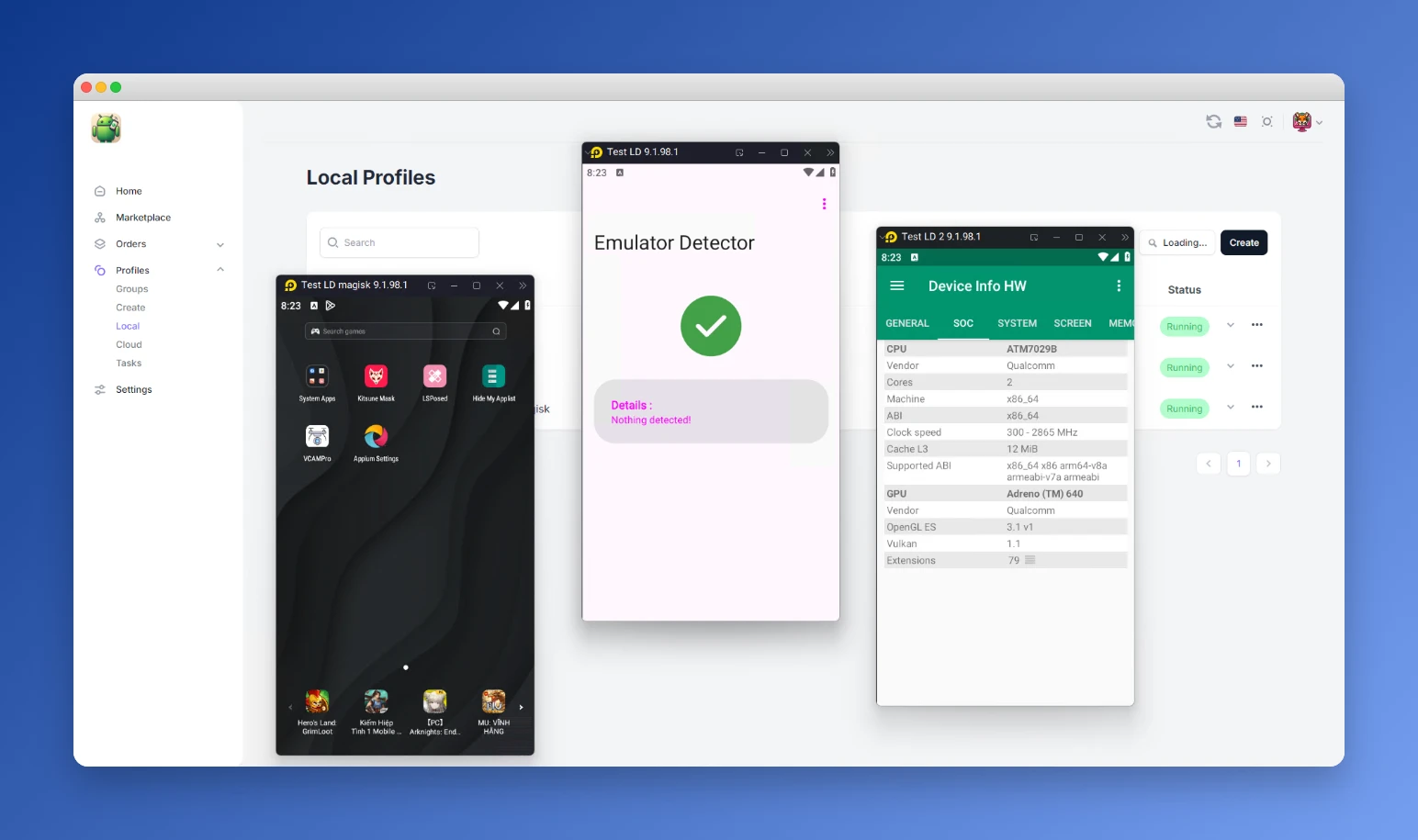Image resolution: width=1418 pixels, height=840 pixels.
Task: Click the Local Profiles search field
Action: tap(399, 241)
